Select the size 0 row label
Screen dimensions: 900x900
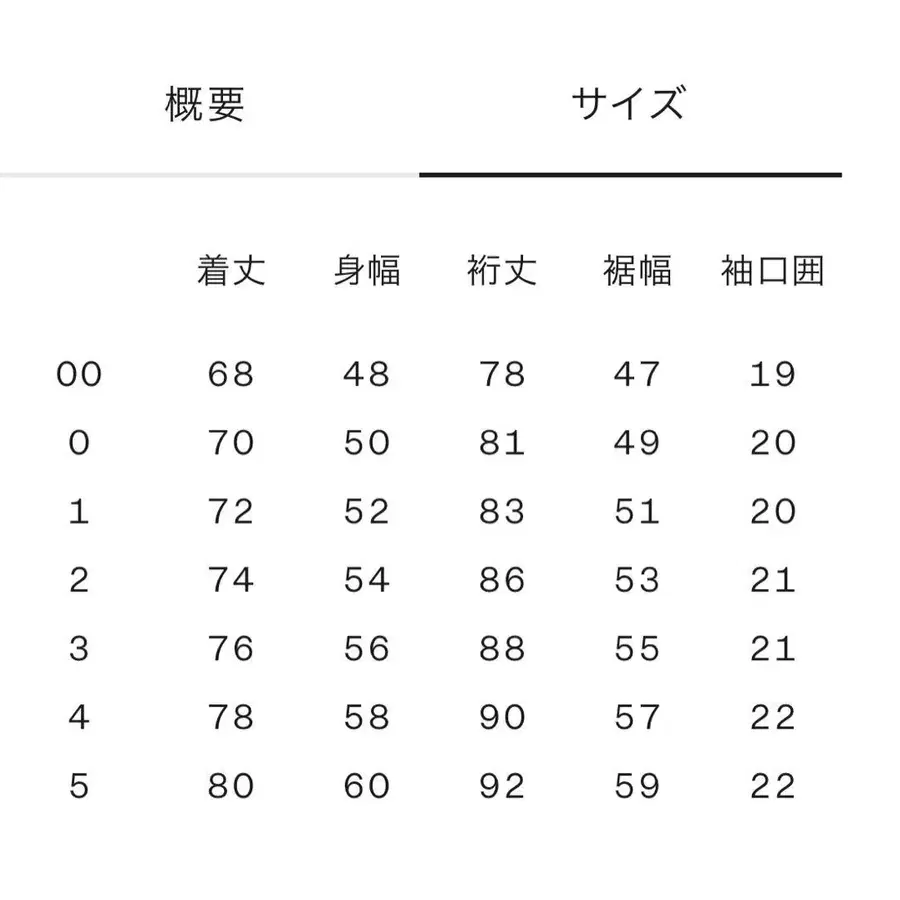click(79, 443)
